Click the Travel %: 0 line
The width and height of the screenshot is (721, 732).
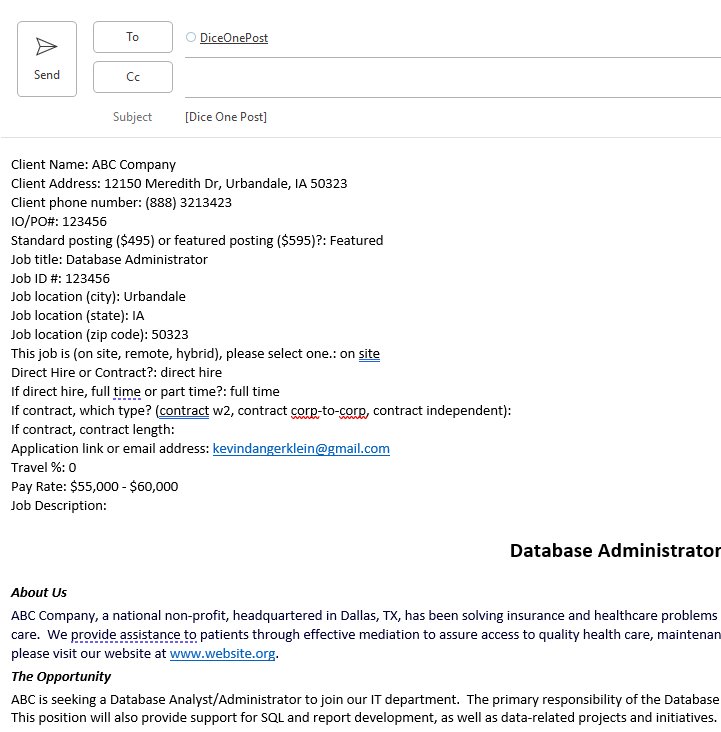(x=43, y=468)
